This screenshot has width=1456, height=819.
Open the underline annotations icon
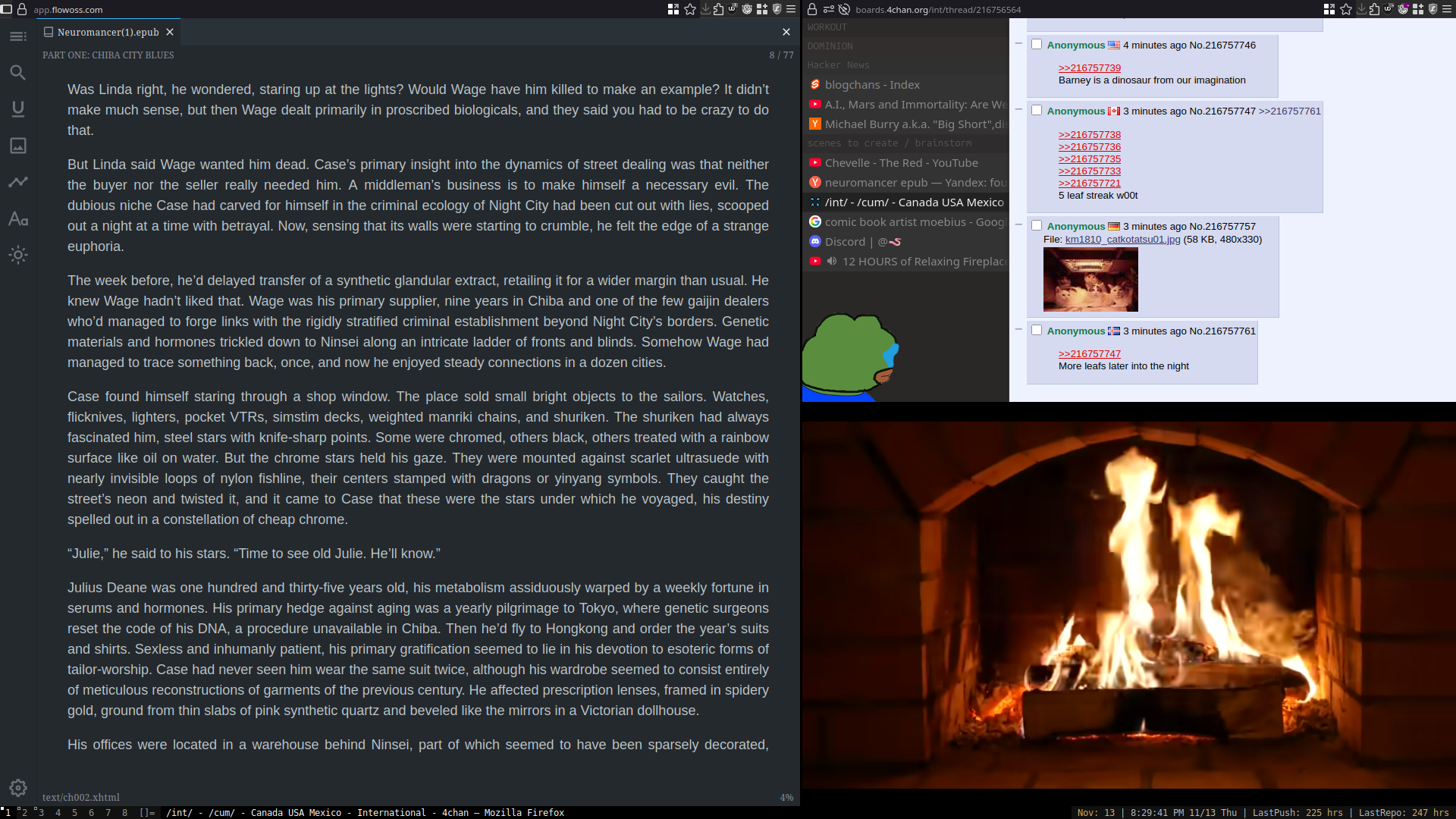pyautogui.click(x=18, y=109)
